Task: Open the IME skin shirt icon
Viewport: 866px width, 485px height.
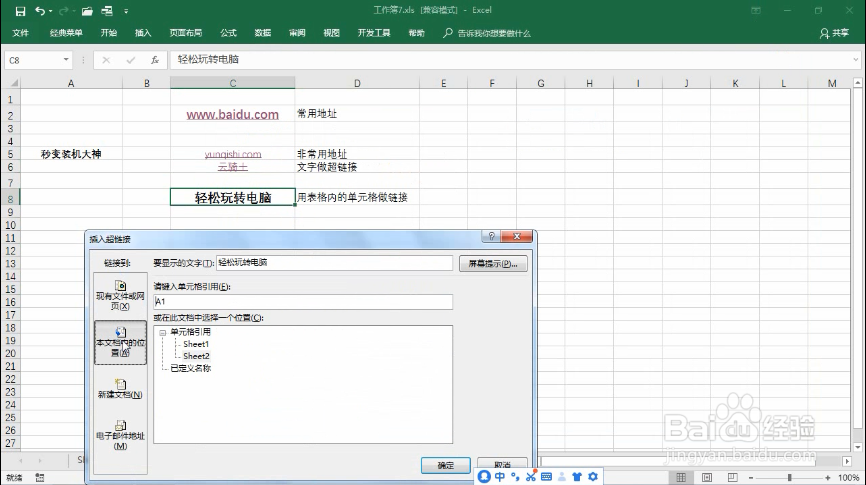Action: click(577, 477)
